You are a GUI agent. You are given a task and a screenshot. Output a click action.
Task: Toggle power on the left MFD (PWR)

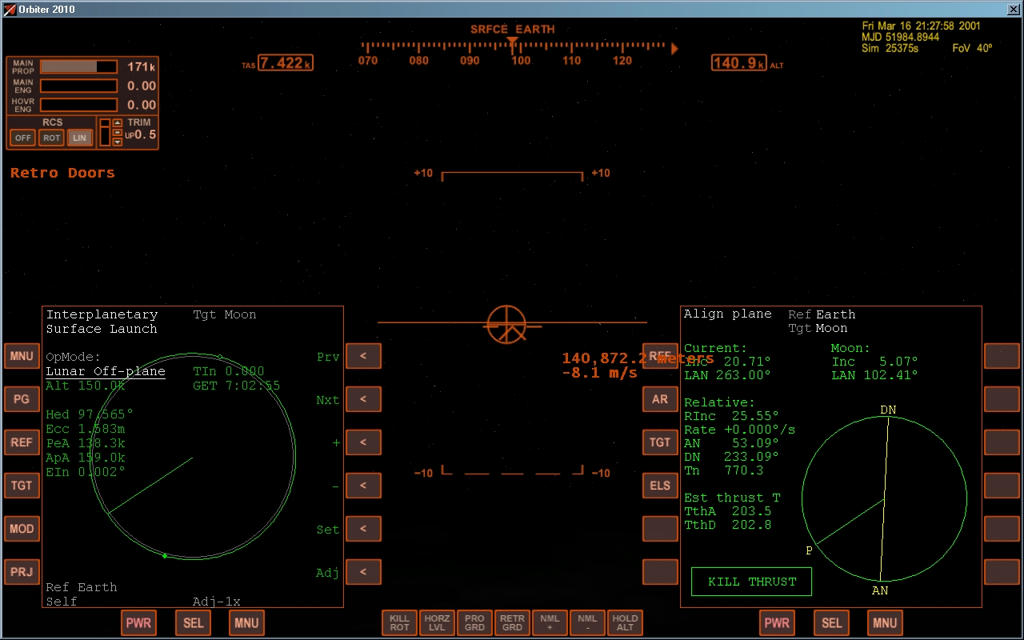[x=138, y=622]
